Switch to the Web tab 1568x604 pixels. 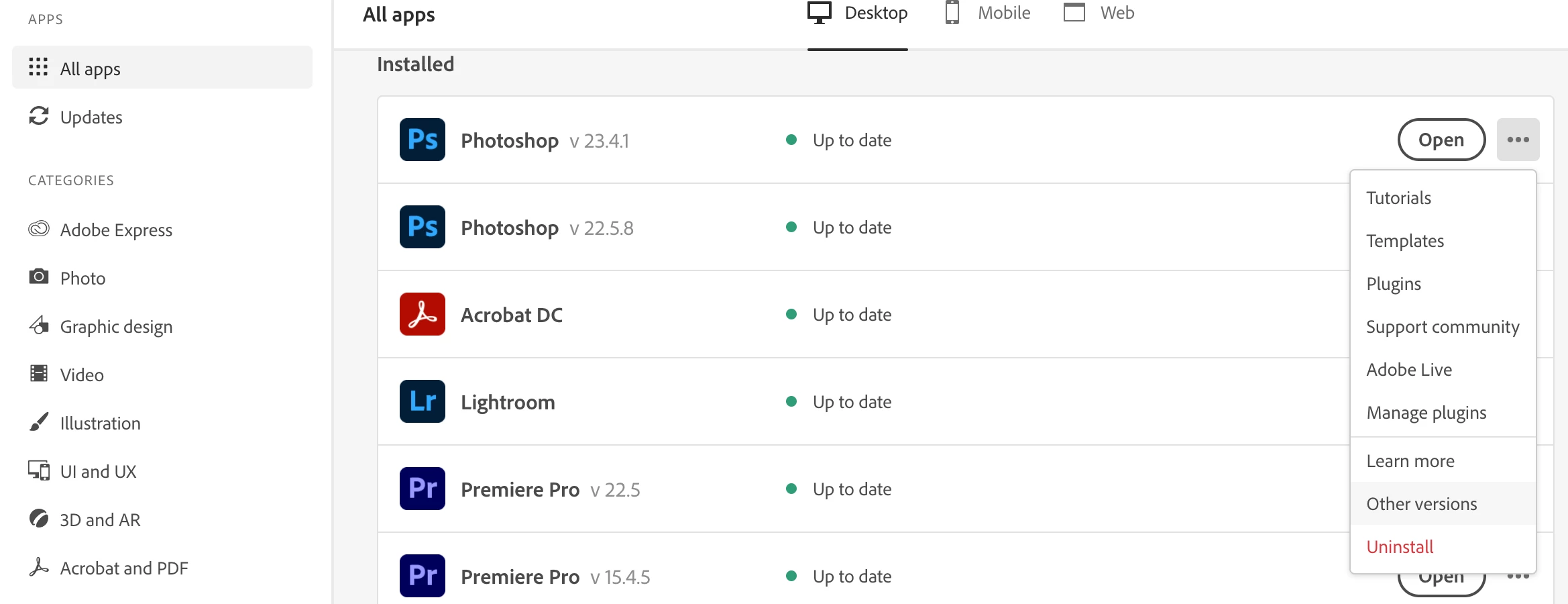pyautogui.click(x=1099, y=13)
